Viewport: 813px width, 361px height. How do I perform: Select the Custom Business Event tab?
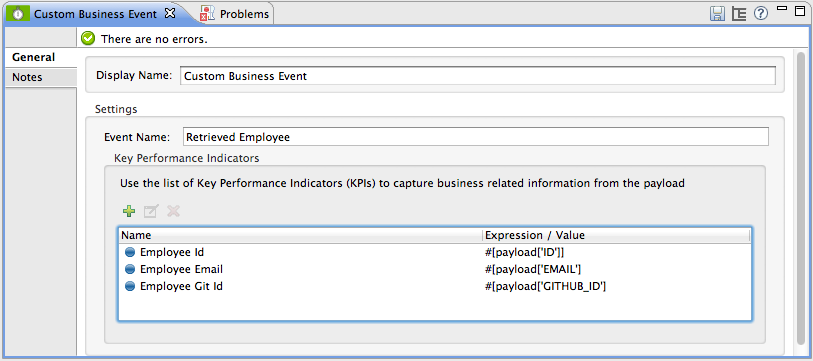95,14
